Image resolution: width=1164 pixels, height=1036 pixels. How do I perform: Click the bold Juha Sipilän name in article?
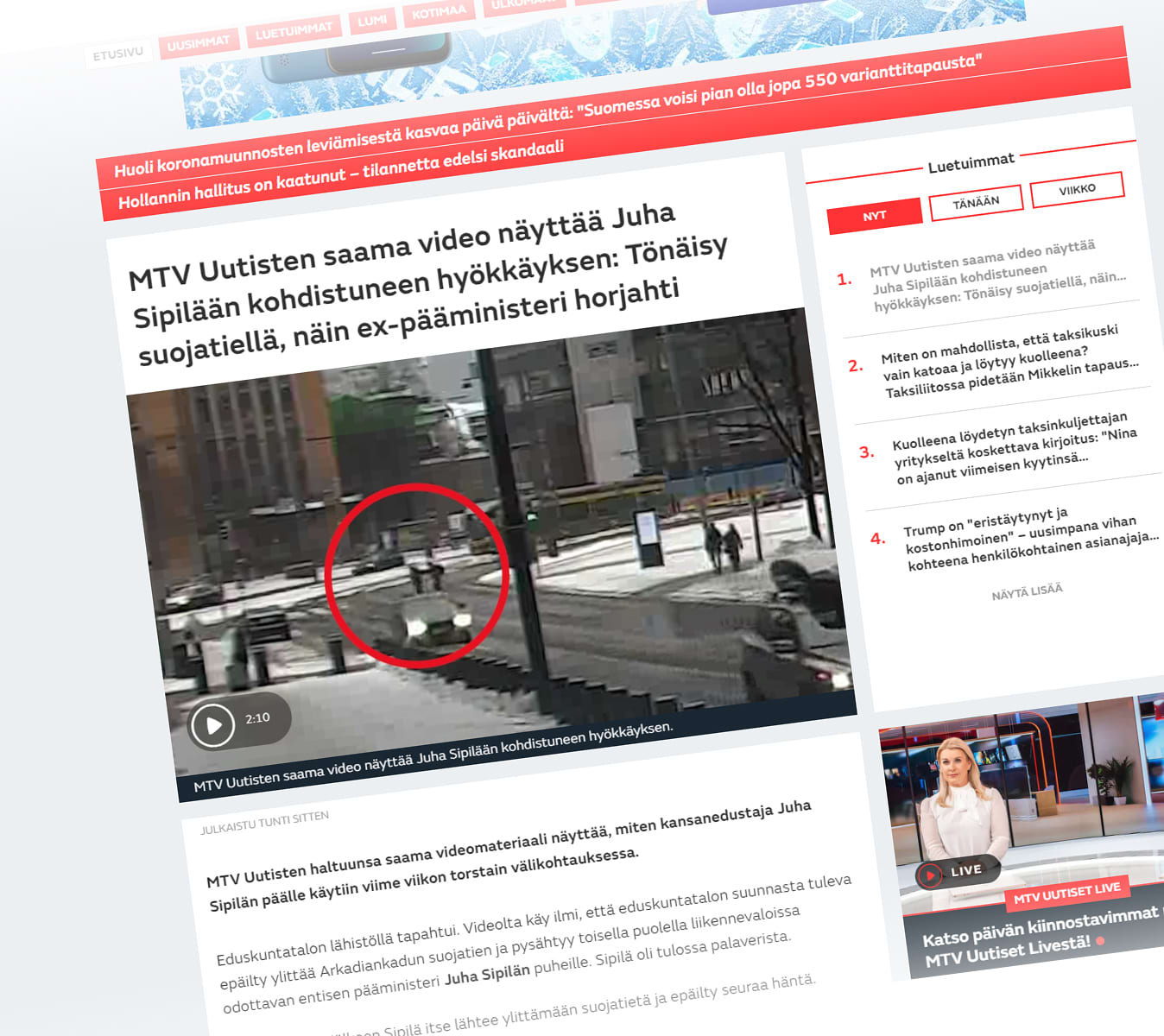pos(486,974)
